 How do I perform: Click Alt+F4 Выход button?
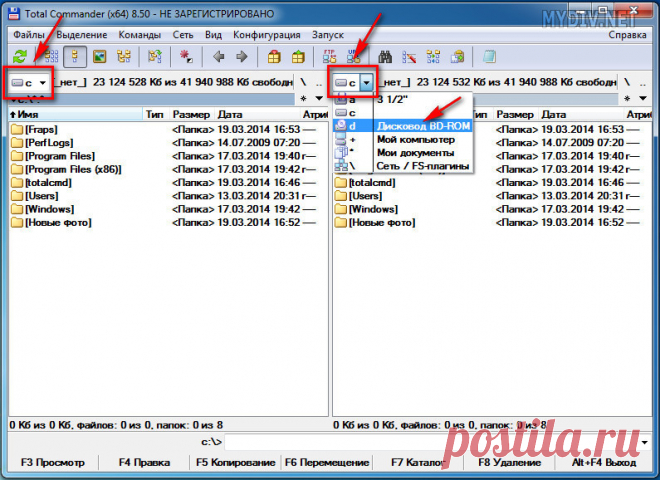coord(604,462)
